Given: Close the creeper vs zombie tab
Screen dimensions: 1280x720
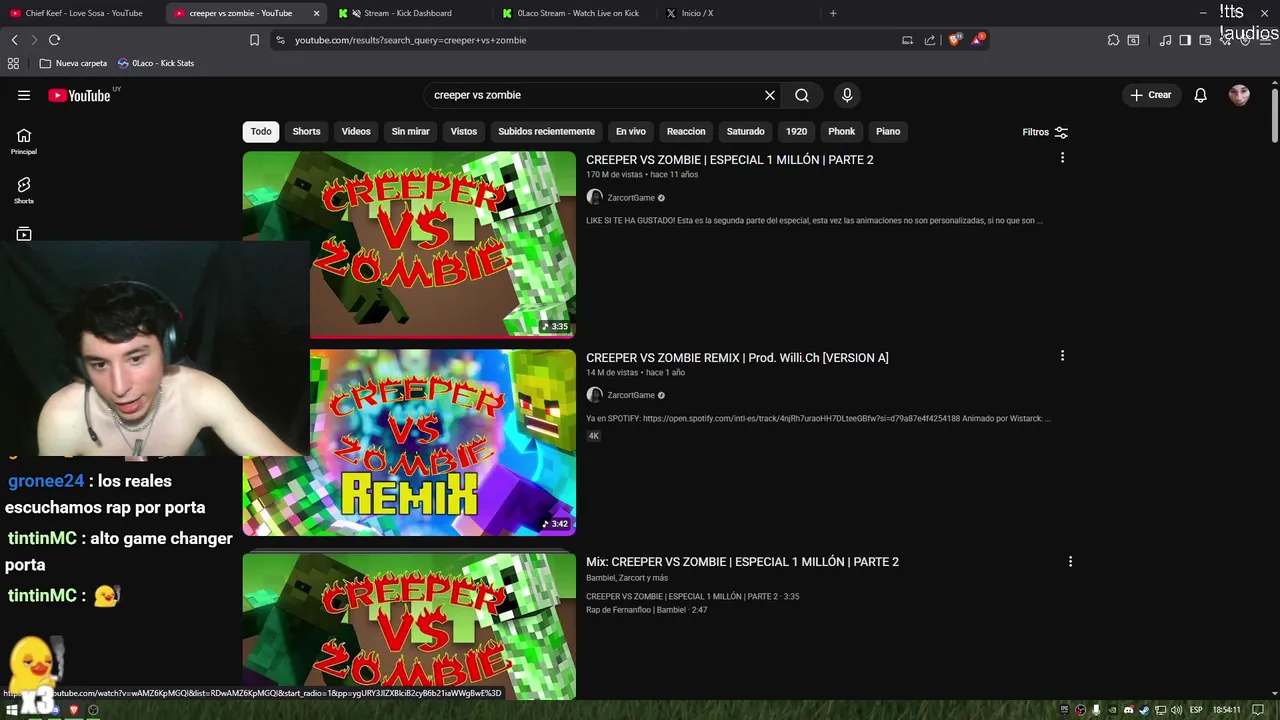Looking at the screenshot, I should [x=317, y=13].
